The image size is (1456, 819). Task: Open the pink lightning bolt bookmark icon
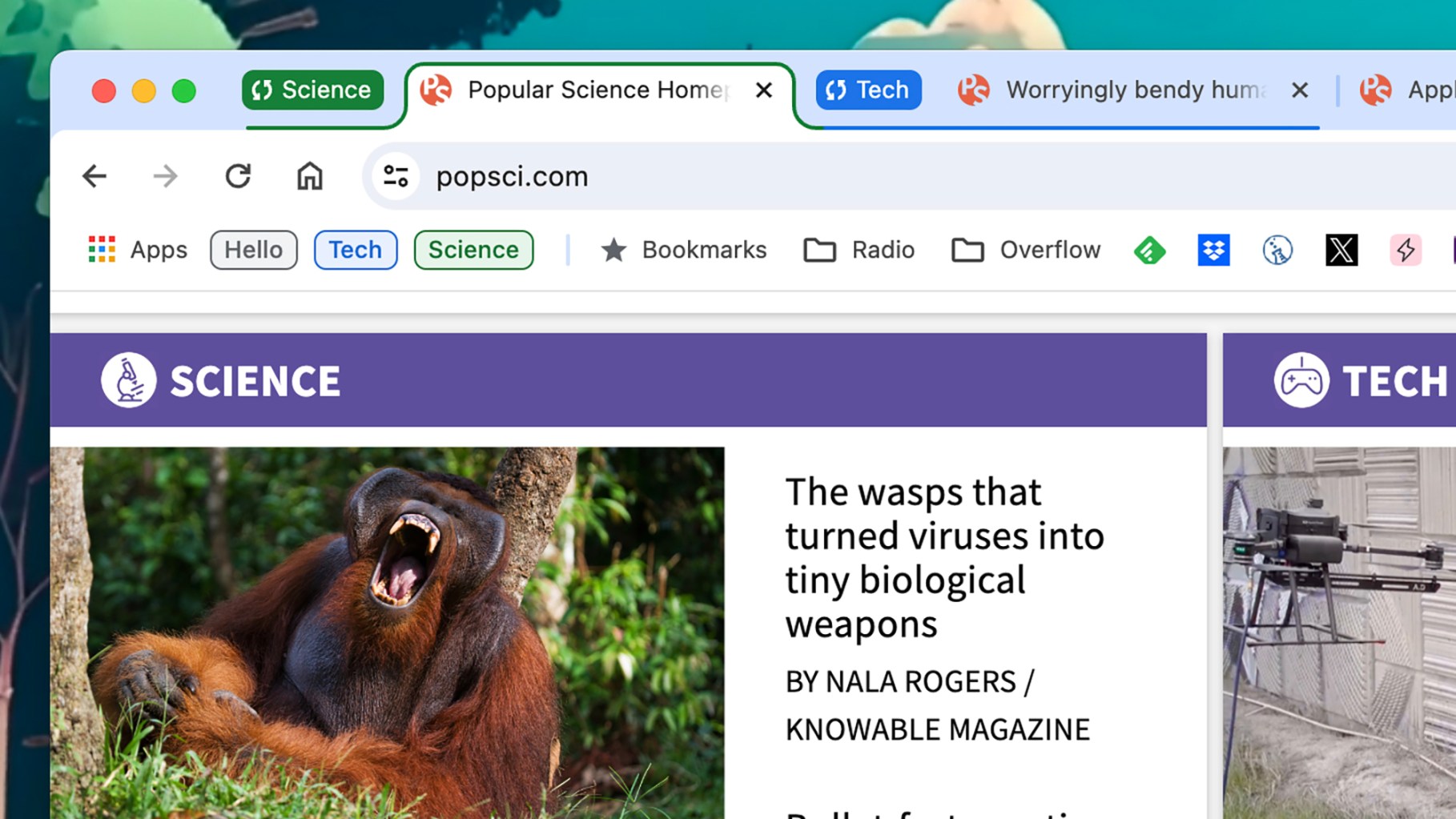(x=1405, y=250)
